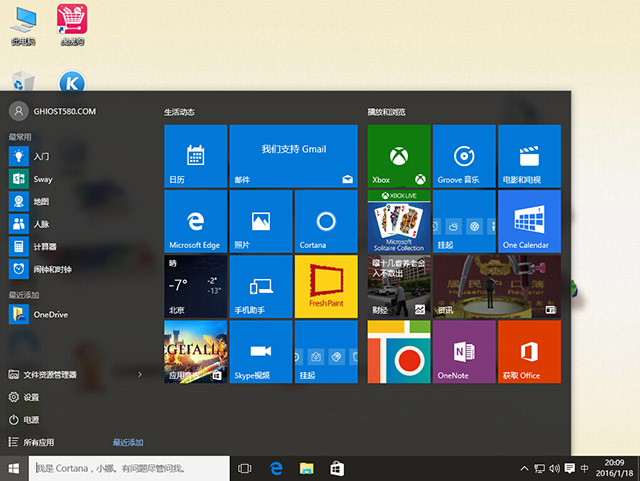Launch OneNote from the tiles
640x481 pixels.
click(463, 351)
